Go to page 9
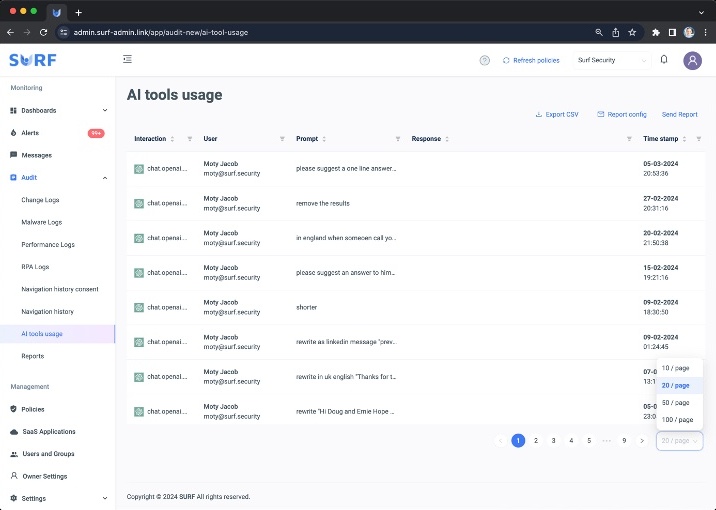The image size is (716, 510). (624, 441)
